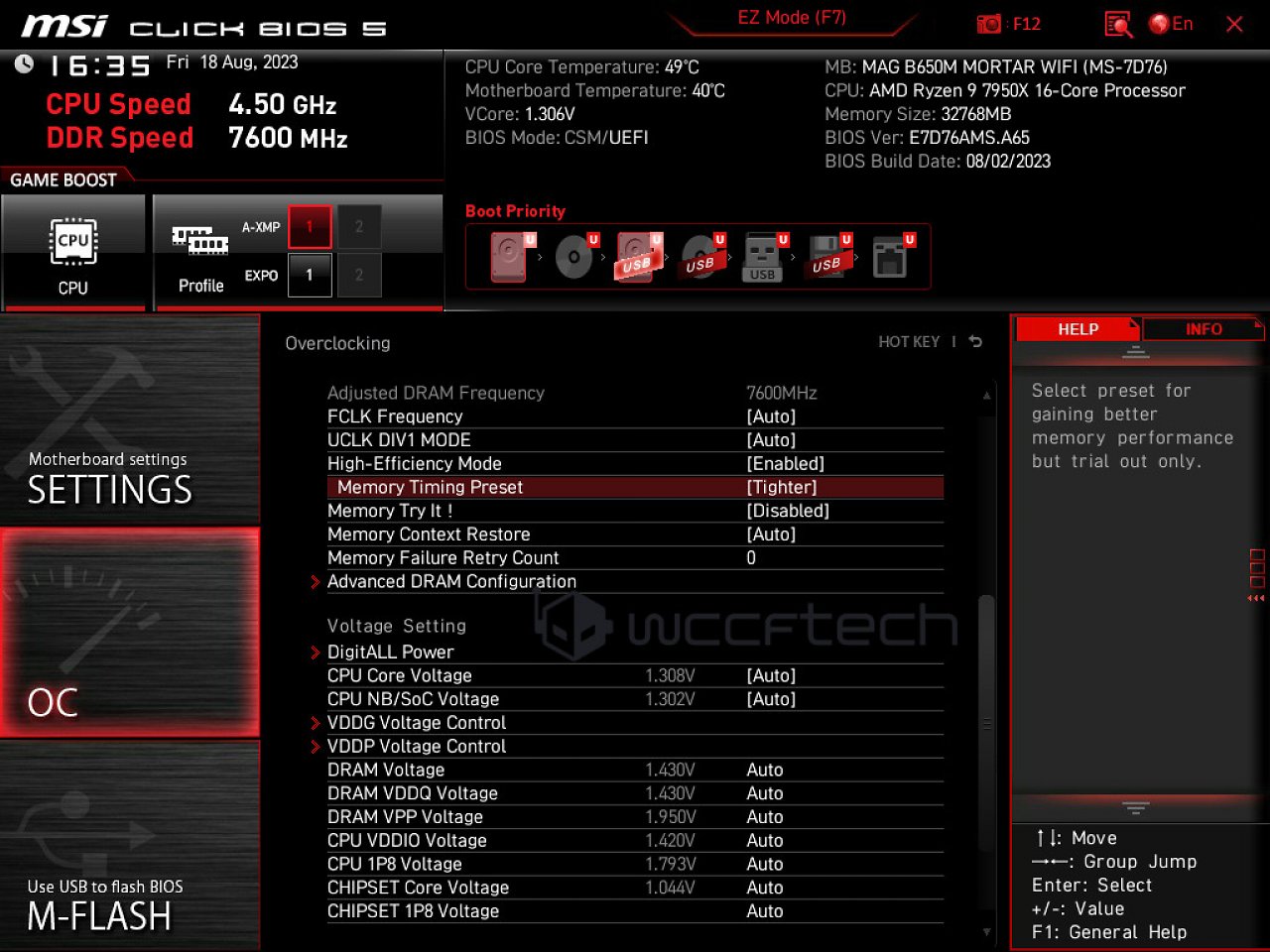
Task: Open the BIOS search icon
Action: click(x=1118, y=24)
